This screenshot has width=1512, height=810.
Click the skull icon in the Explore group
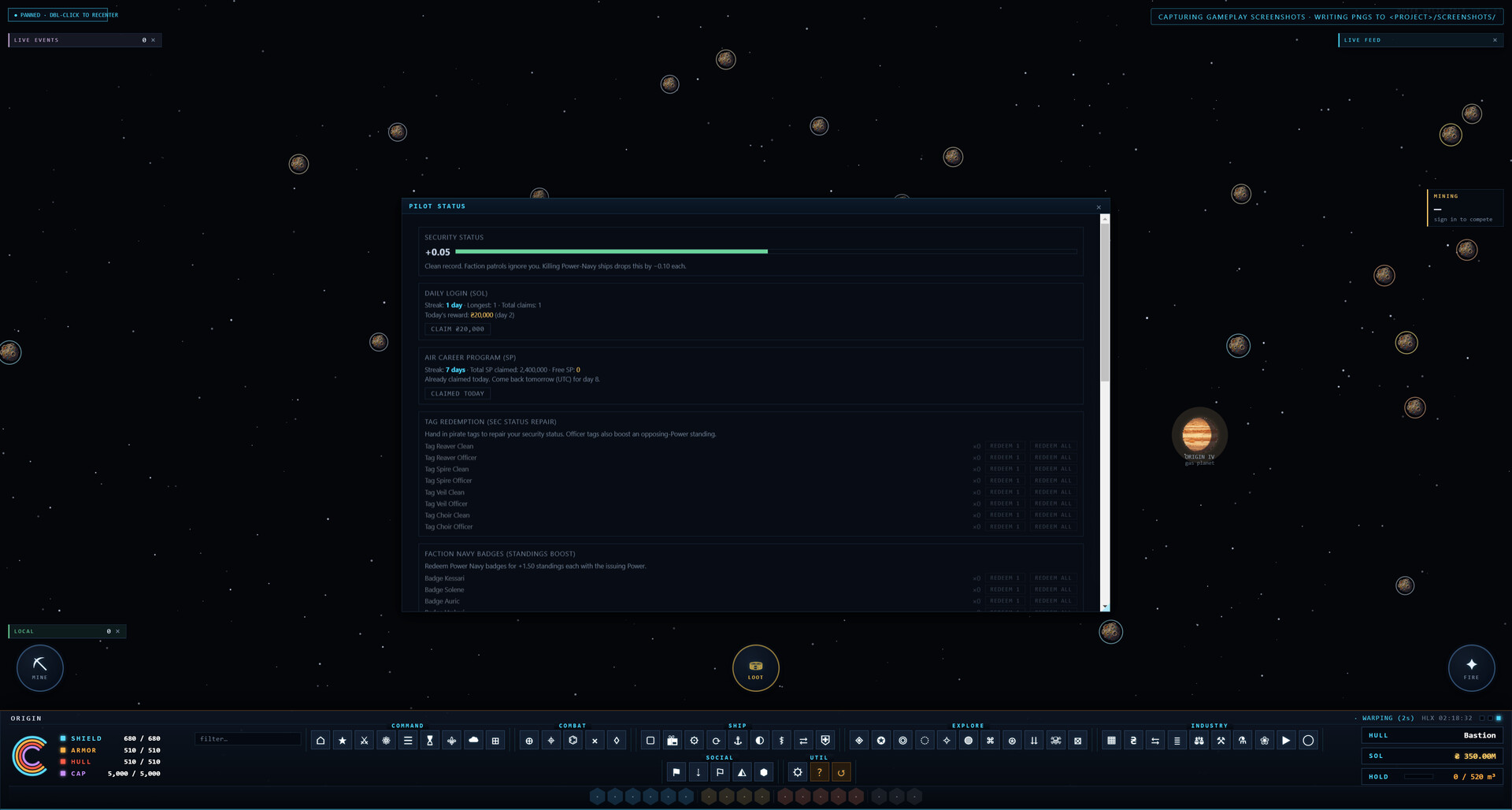1056,741
